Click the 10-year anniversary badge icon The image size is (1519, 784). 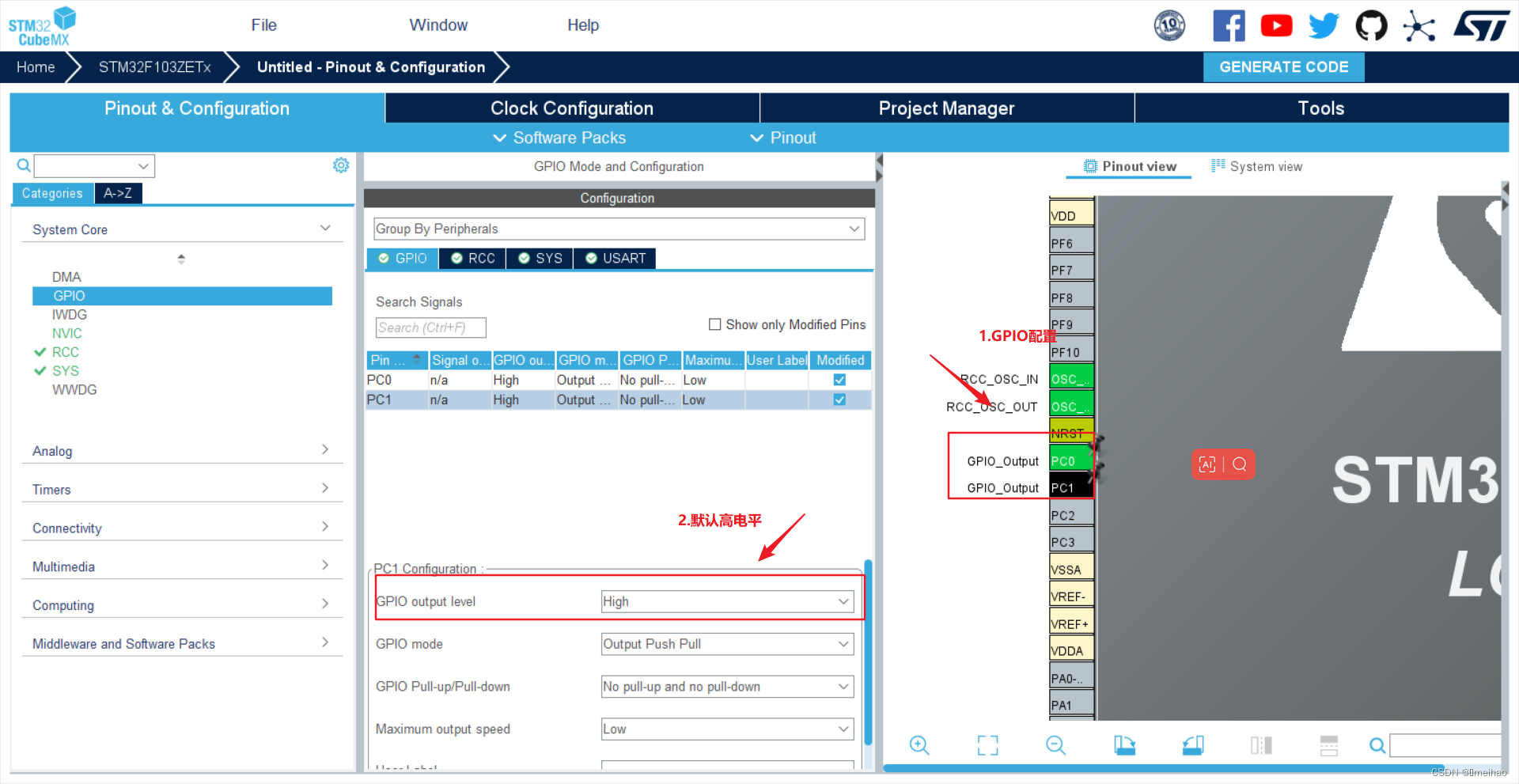click(x=1169, y=25)
